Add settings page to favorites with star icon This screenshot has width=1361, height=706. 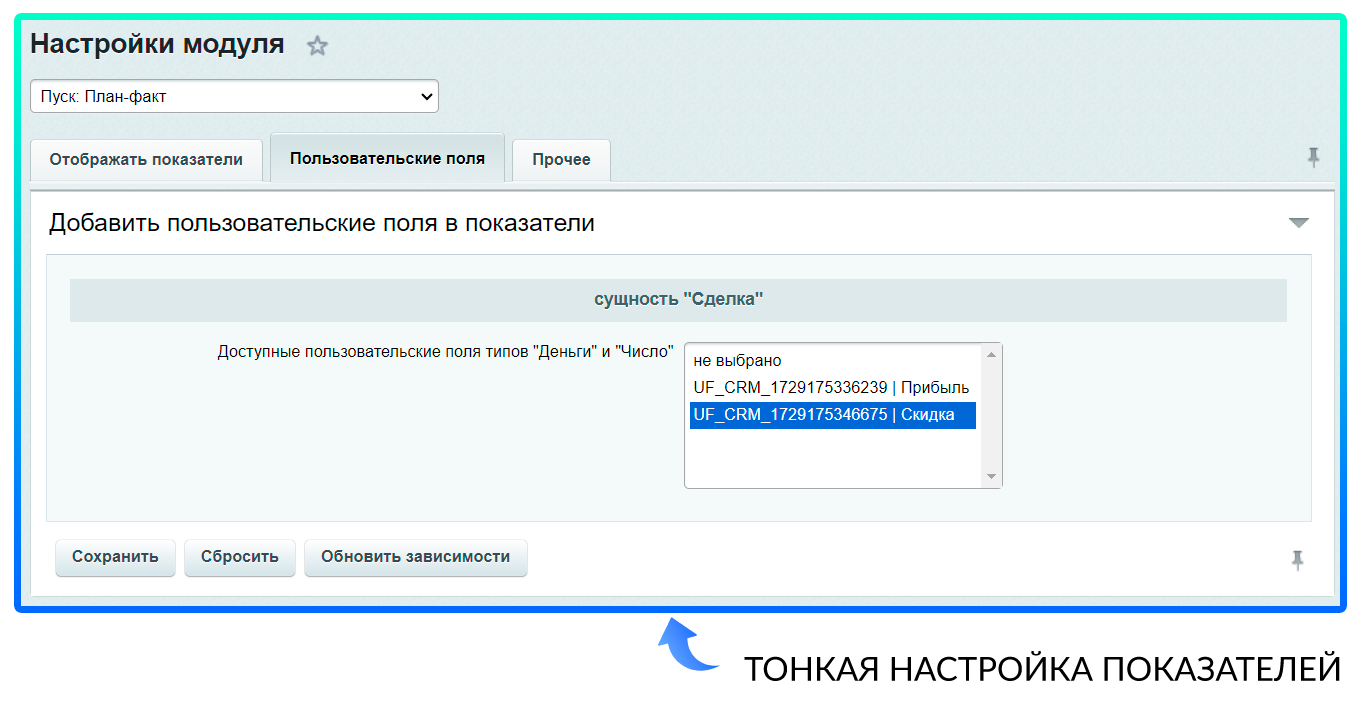[317, 46]
